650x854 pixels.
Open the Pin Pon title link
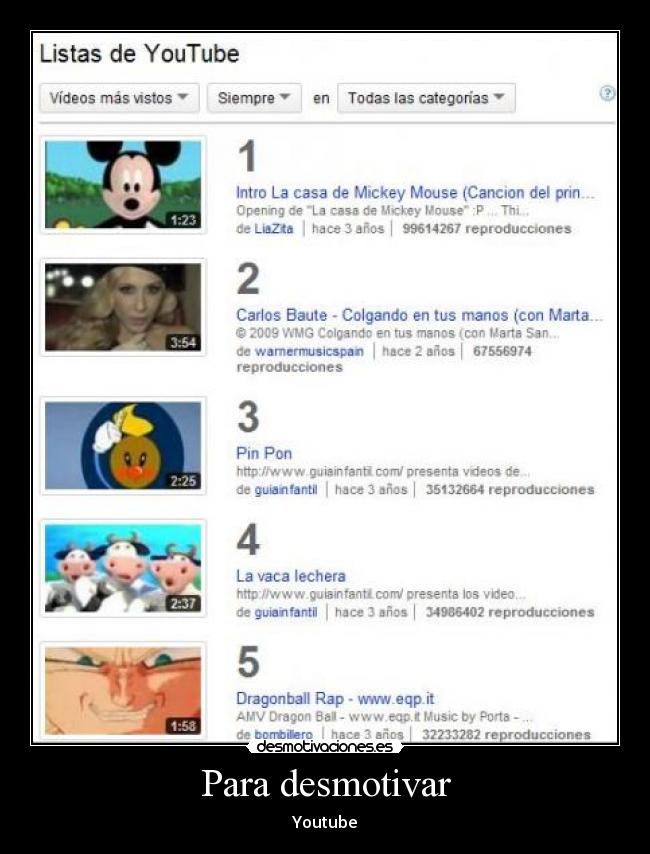[264, 454]
